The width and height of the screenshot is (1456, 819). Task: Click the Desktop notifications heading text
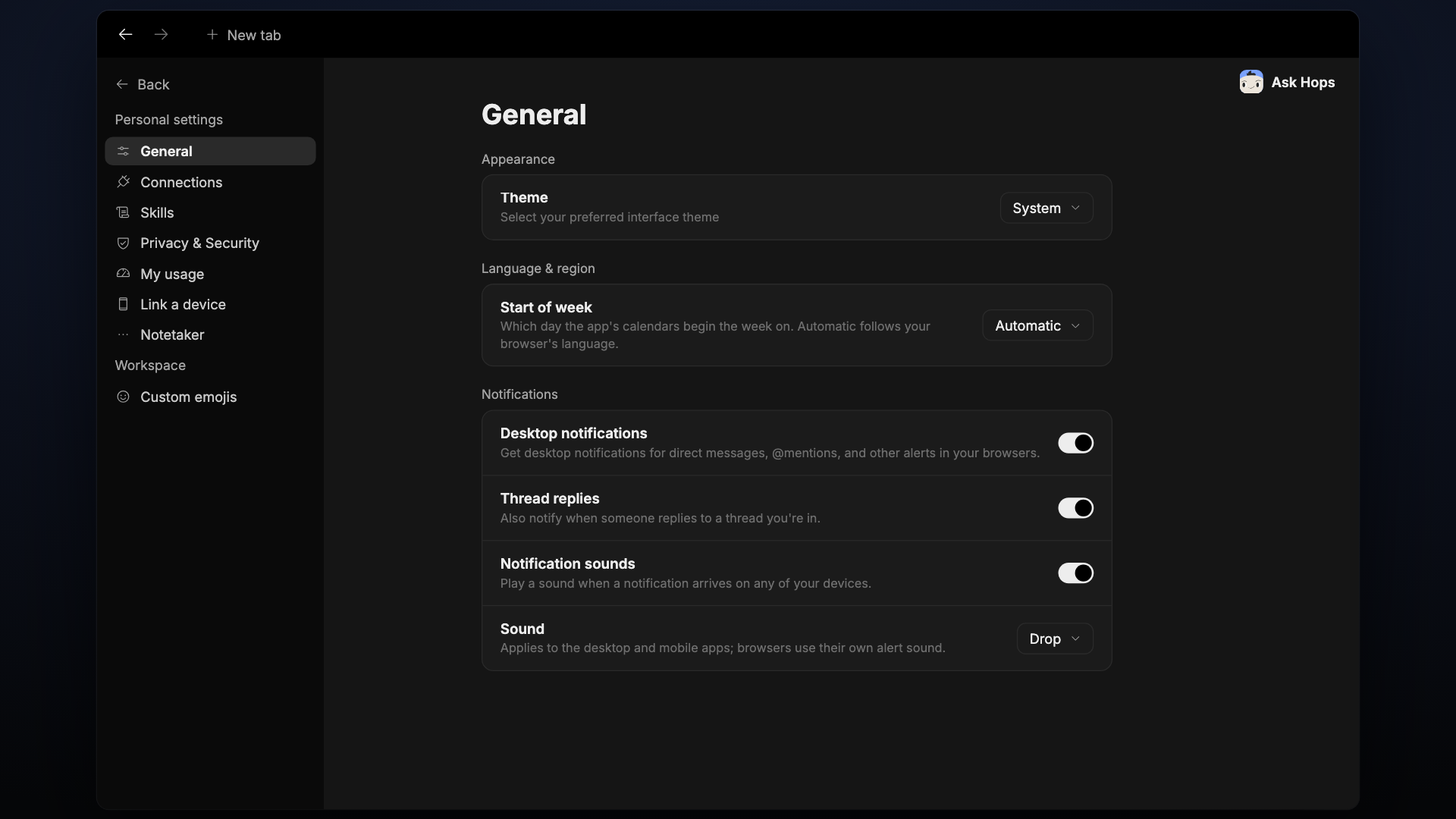(x=573, y=433)
